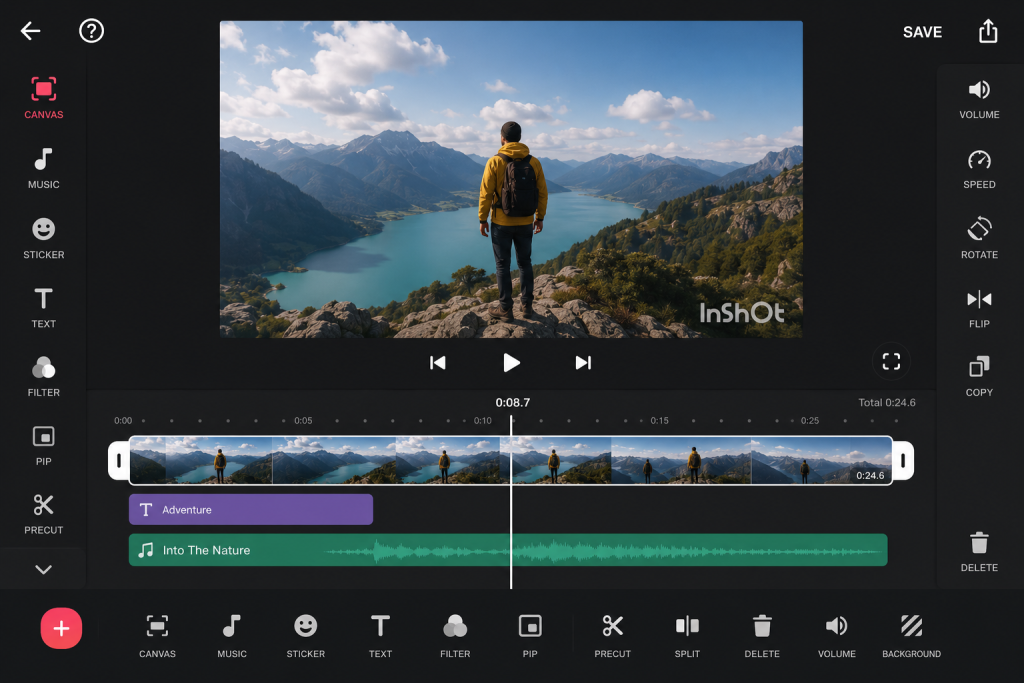Open the Speed control
This screenshot has width=1024, height=683.
click(979, 169)
